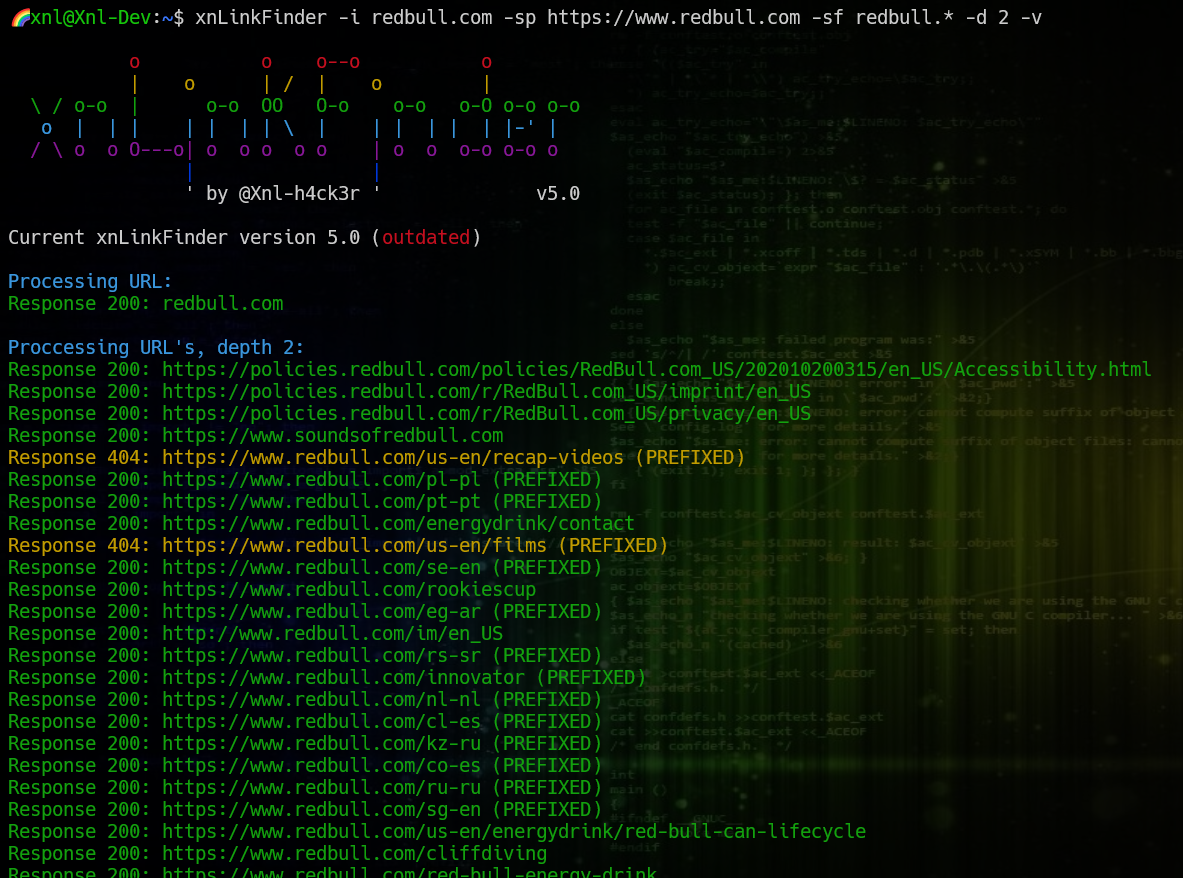Click the 'by @Xnl-h4ck3r' credit line
This screenshot has height=878, width=1183.
(283, 194)
